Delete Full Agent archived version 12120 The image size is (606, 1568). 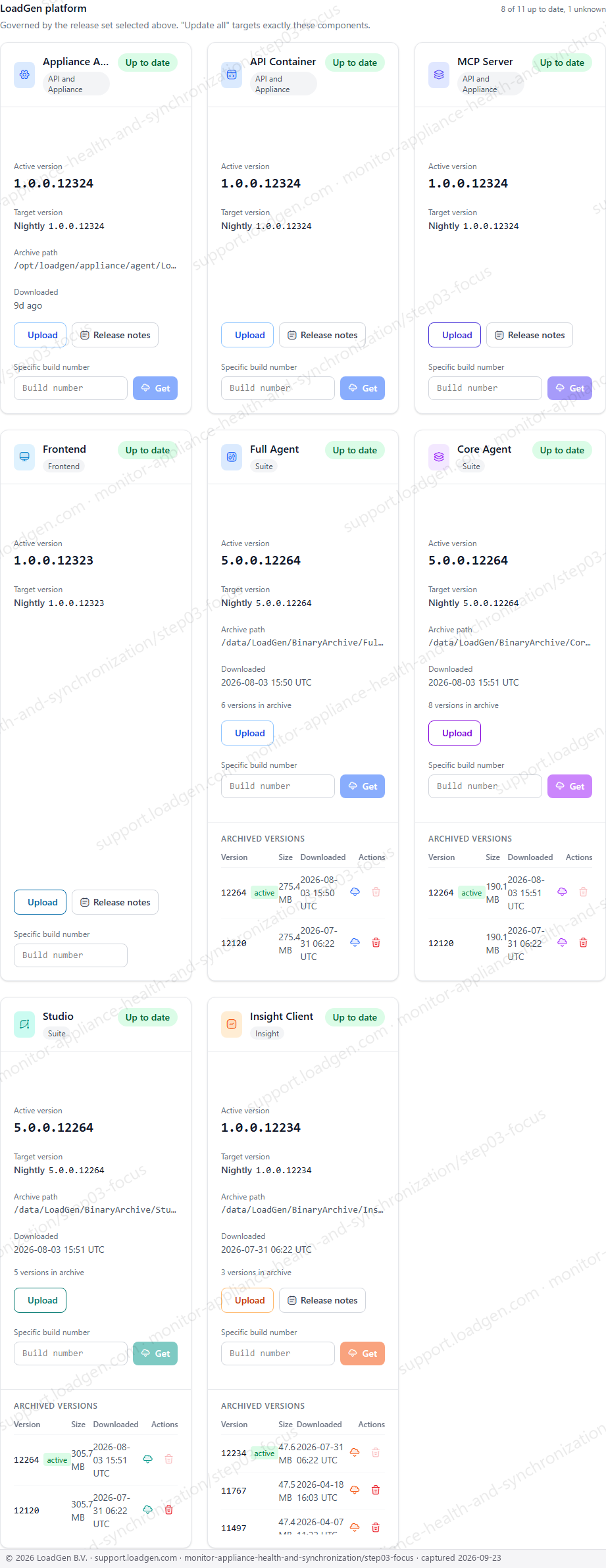click(376, 943)
